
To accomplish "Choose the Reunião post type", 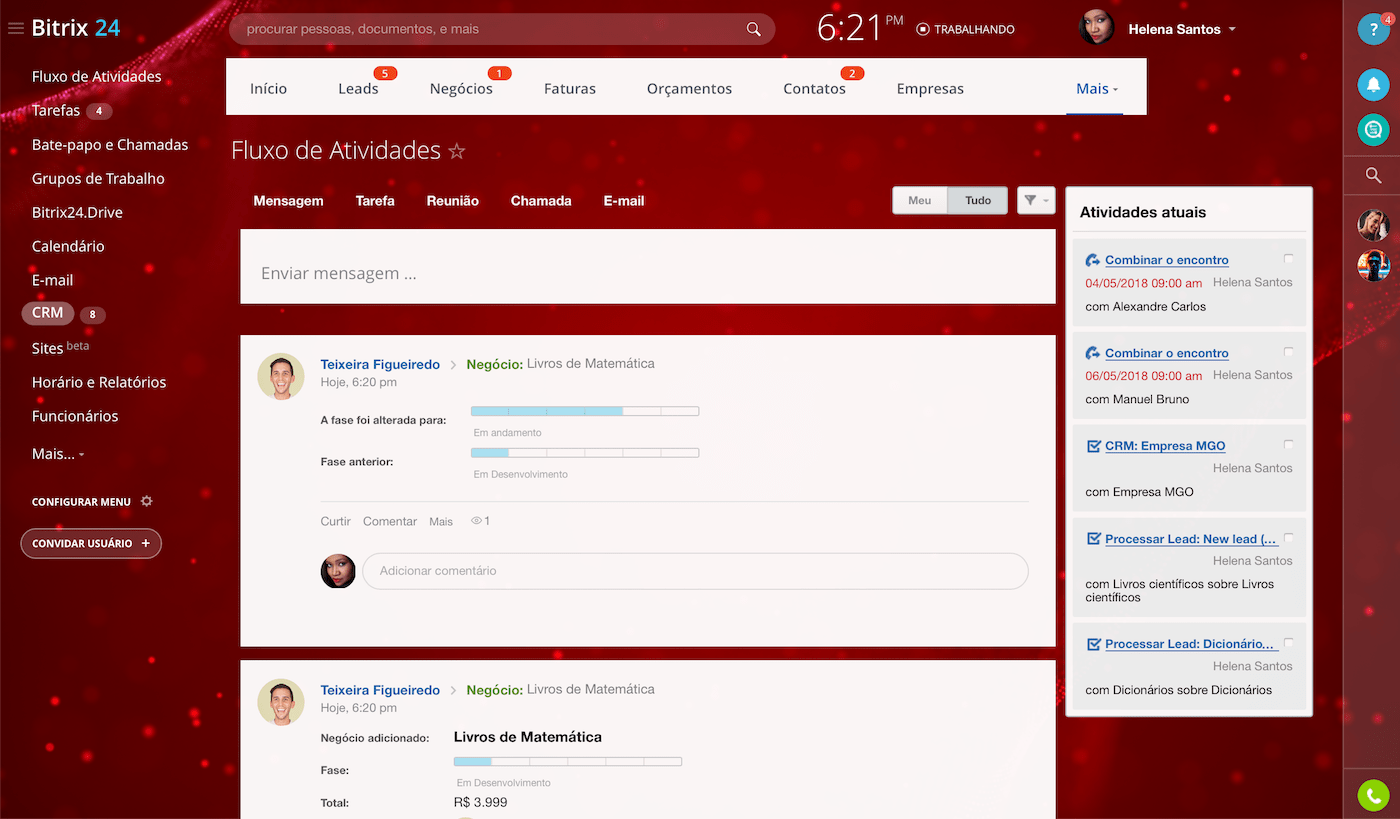I will point(452,201).
